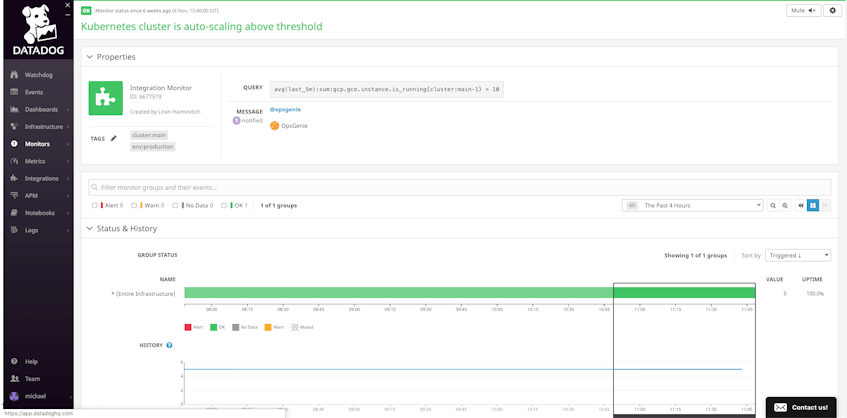Viewport: 847px width, 418px height.
Task: Click the green uptime status bar
Action: click(x=469, y=293)
